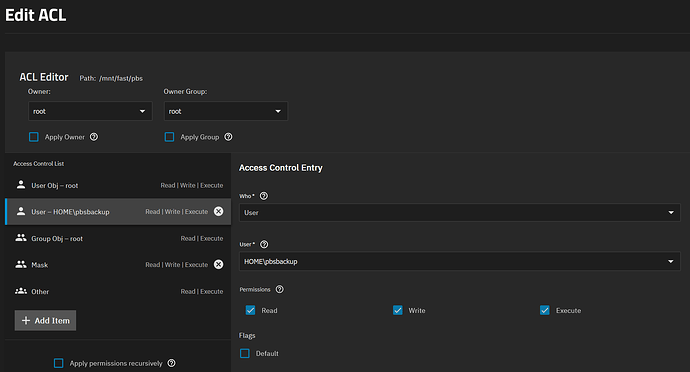Select the Group Obj – root entry
The height and width of the screenshot is (372, 690).
pyautogui.click(x=118, y=238)
